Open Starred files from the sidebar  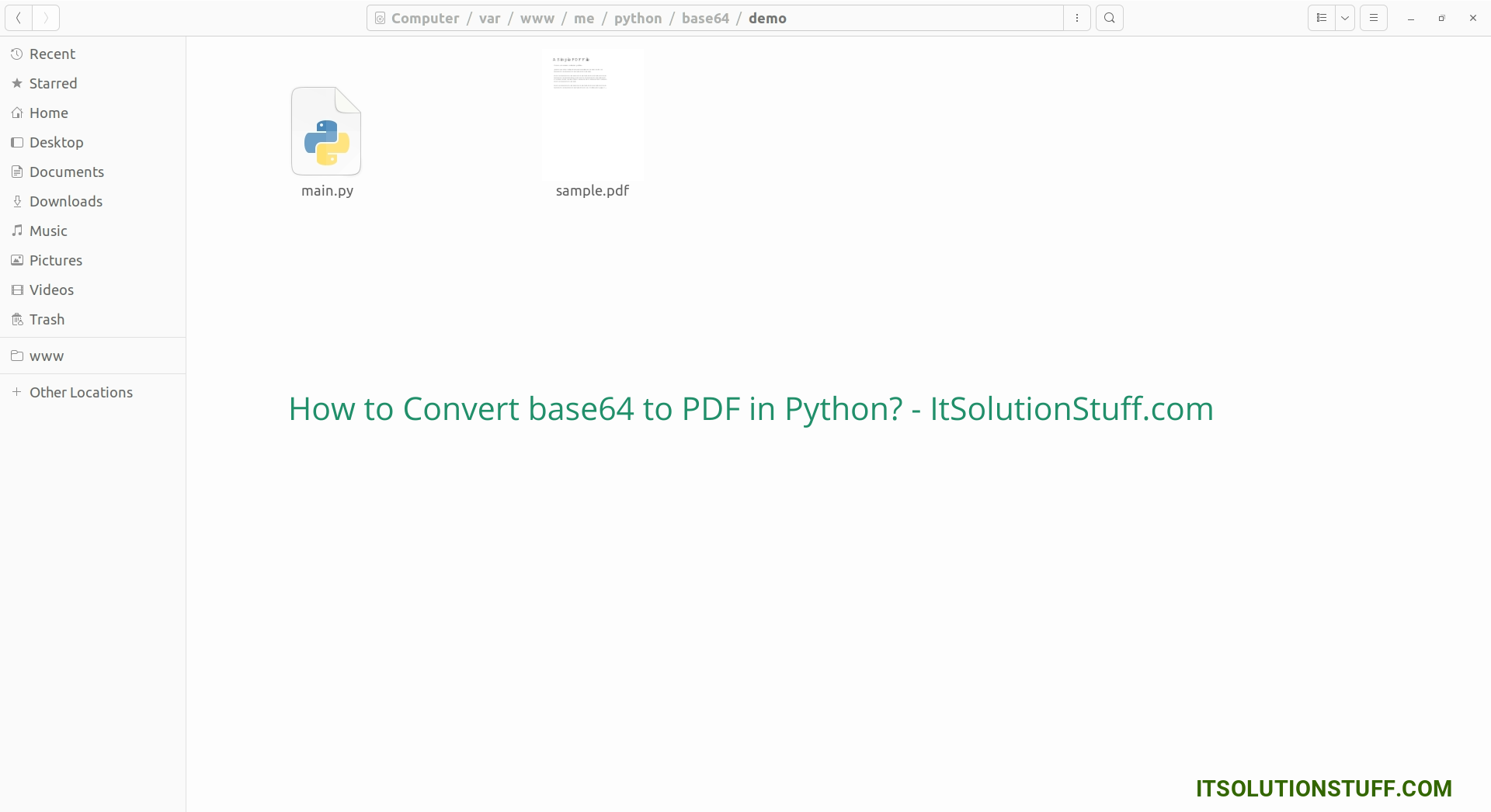pos(53,83)
